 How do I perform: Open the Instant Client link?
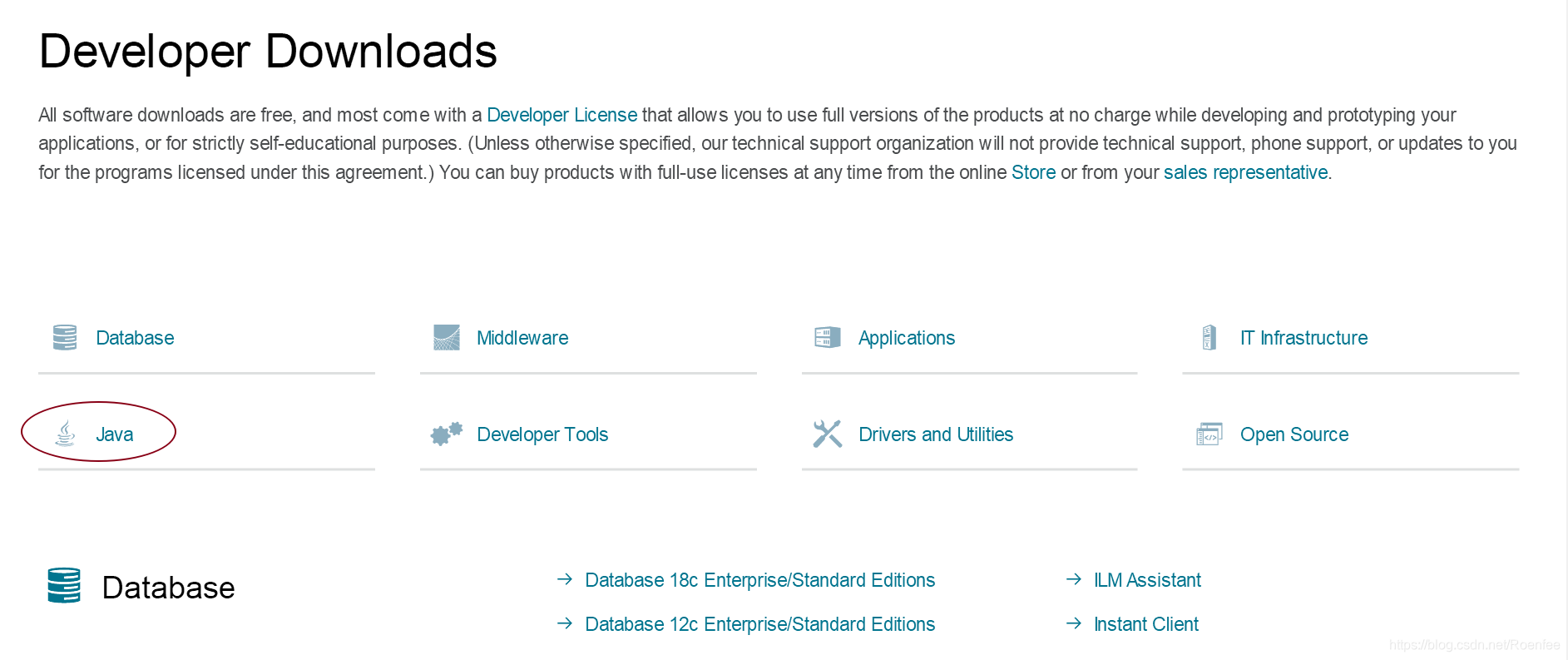(x=1146, y=624)
